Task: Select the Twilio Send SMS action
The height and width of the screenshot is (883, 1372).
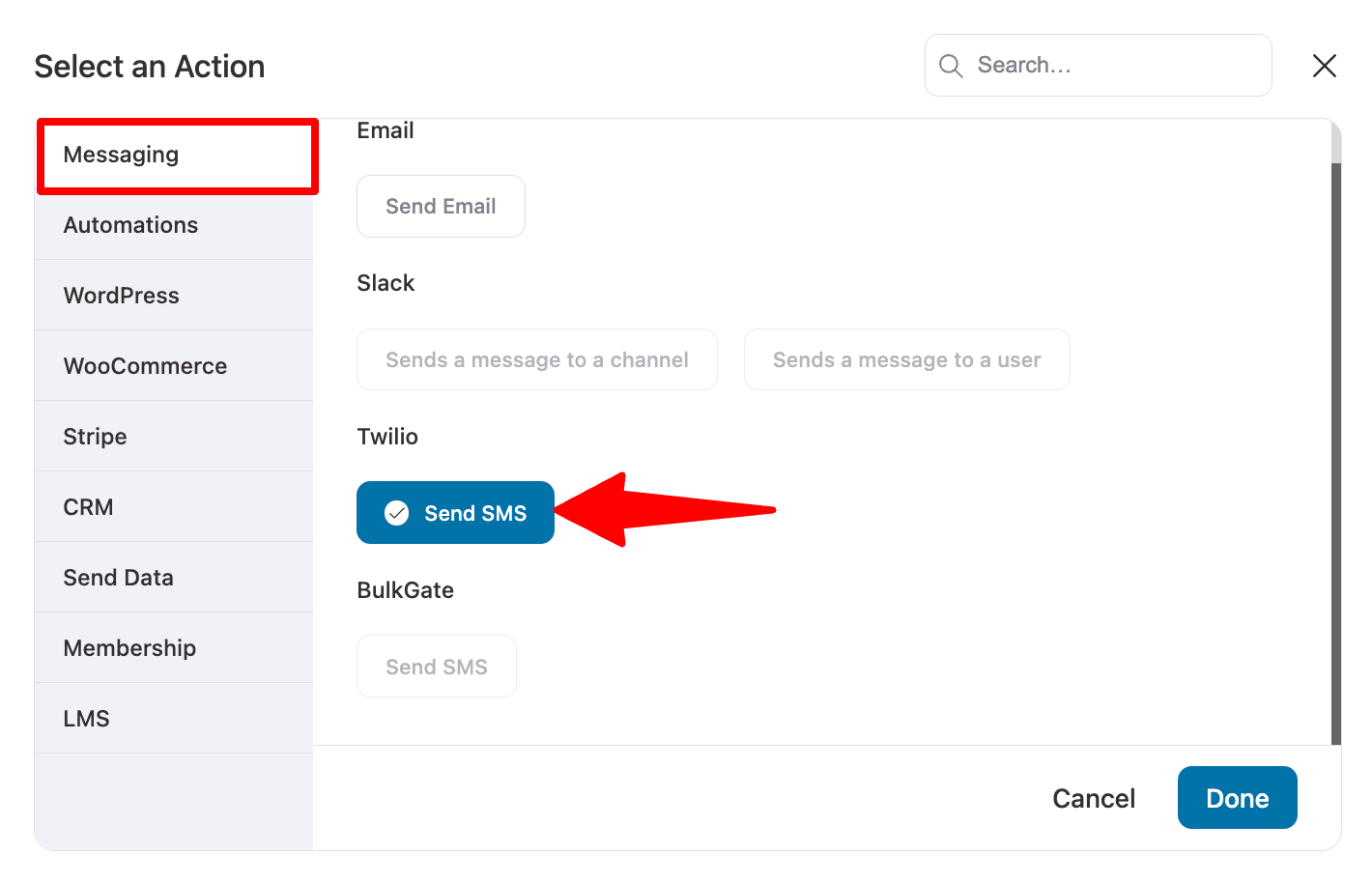Action: 455,513
